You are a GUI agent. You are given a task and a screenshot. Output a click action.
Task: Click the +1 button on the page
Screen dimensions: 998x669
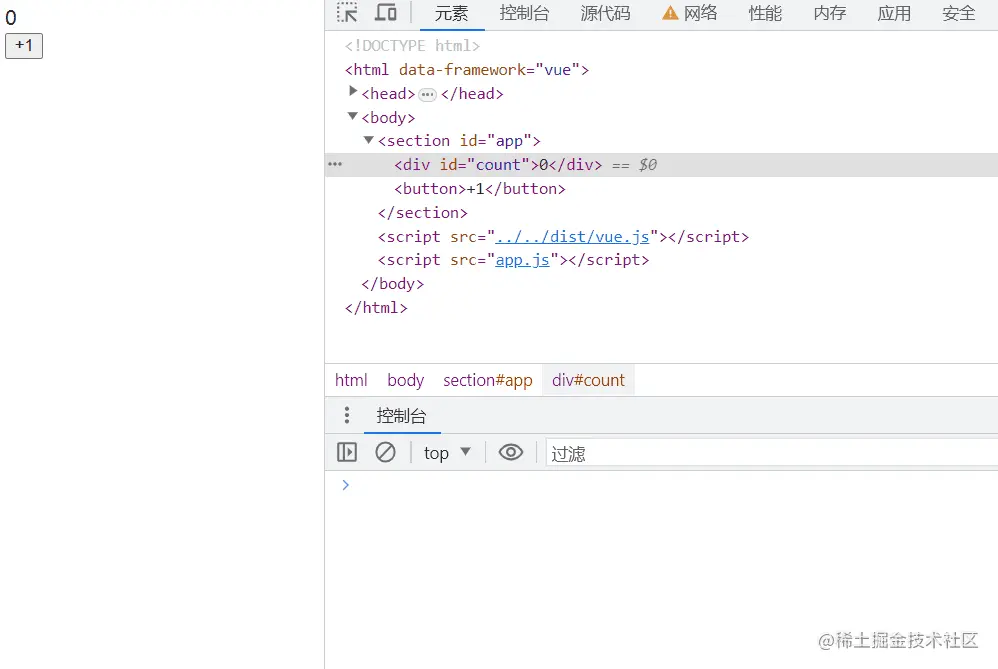24,46
